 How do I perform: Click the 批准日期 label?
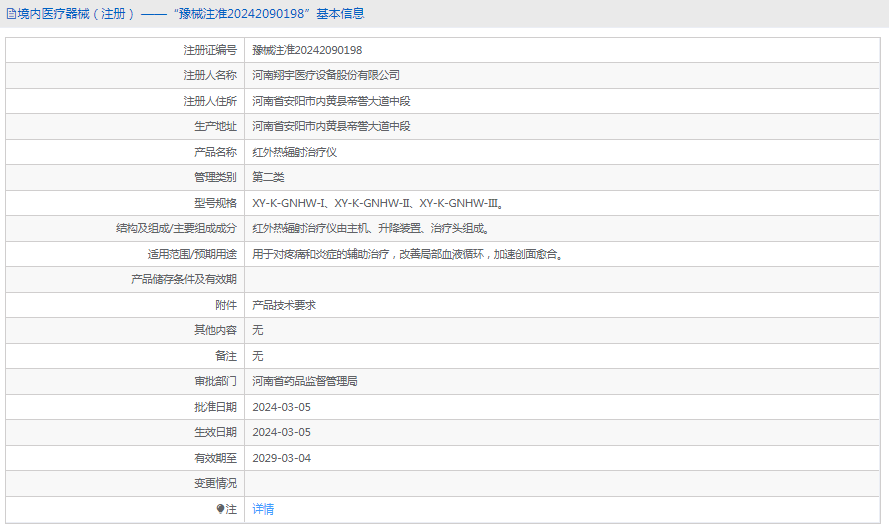[215, 407]
